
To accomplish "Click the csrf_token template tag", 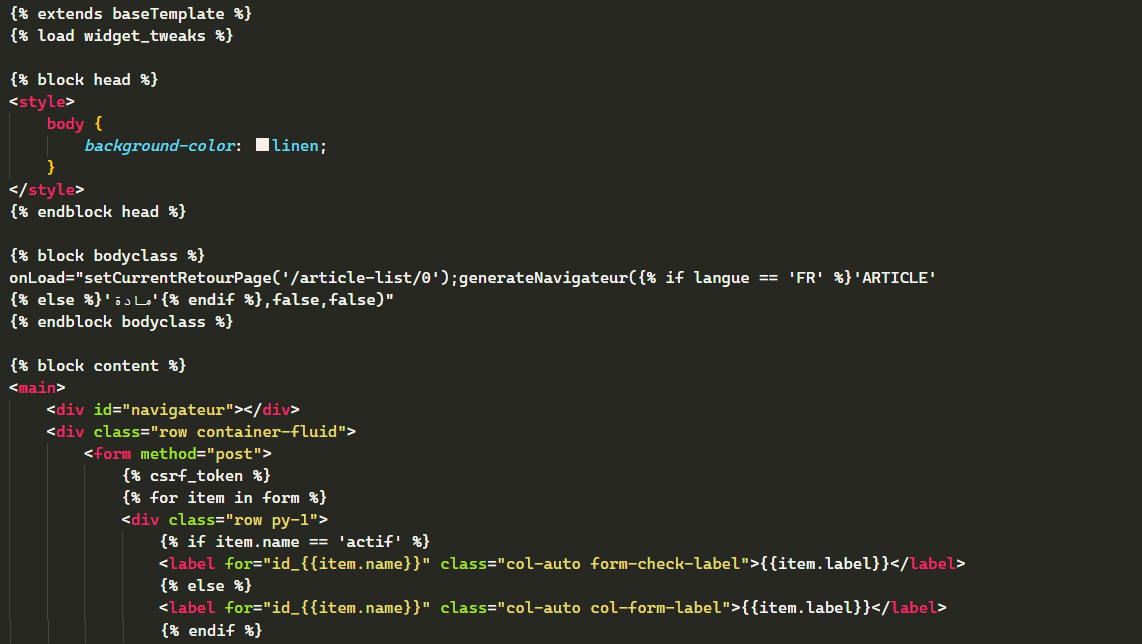I will pyautogui.click(x=196, y=476).
